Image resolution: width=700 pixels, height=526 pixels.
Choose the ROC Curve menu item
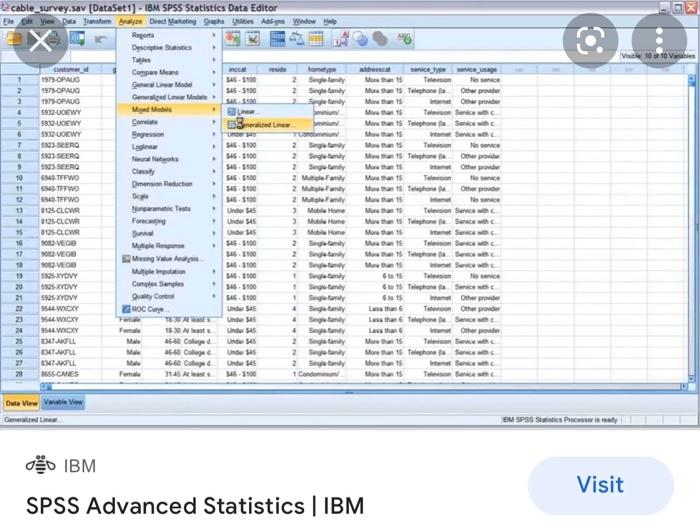click(169, 309)
